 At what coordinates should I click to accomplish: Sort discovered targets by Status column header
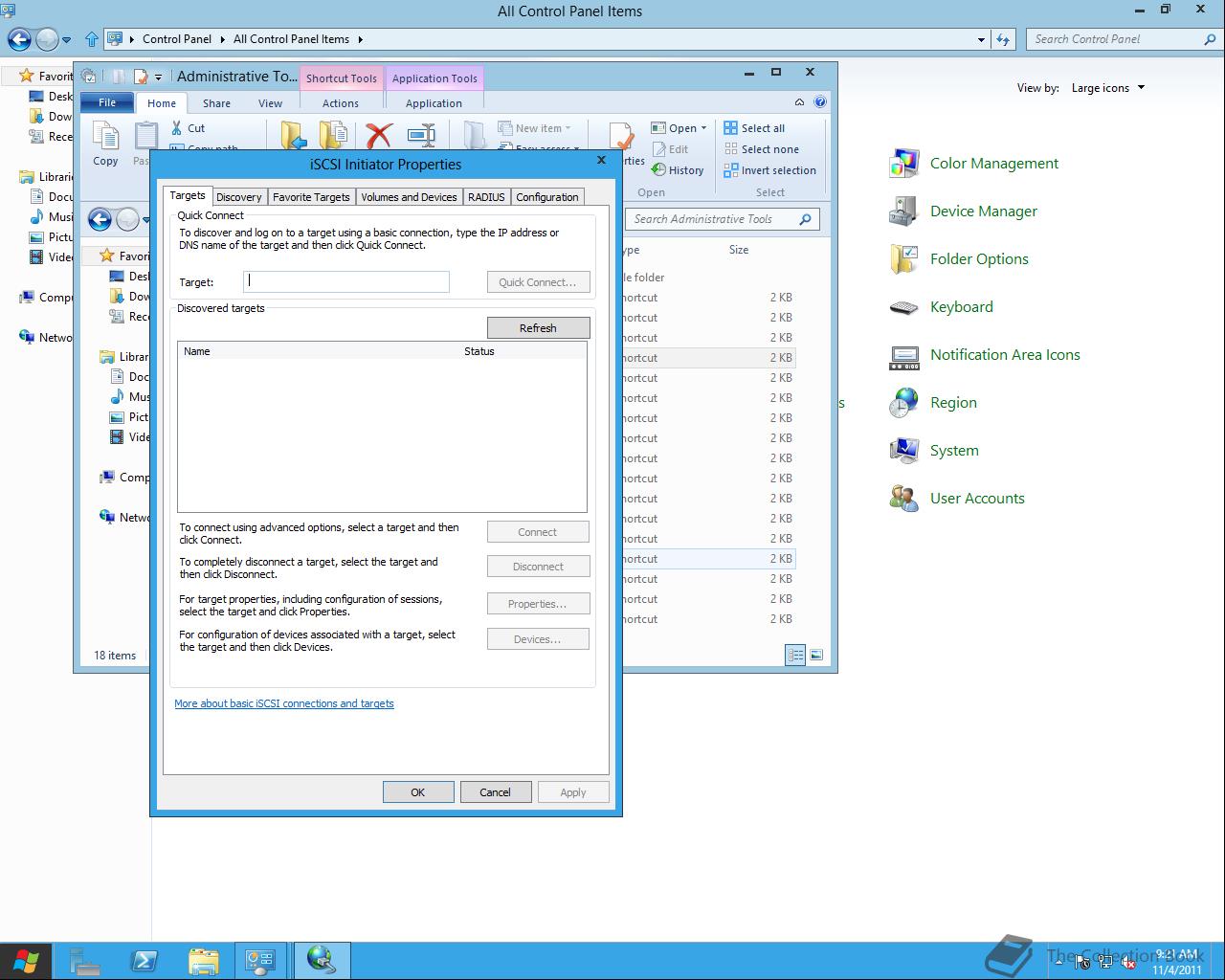coord(523,351)
